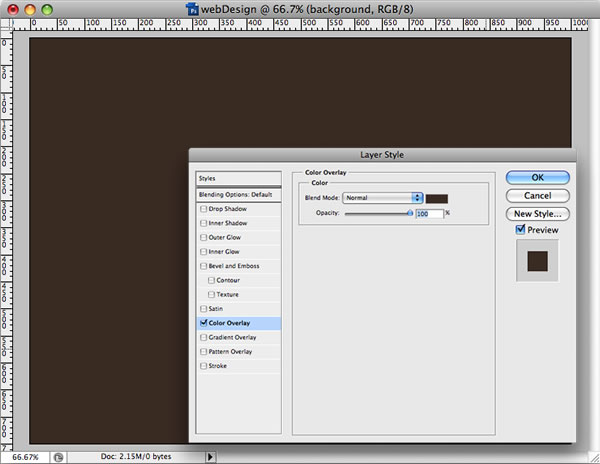Click the Photoshop document icon in title bar
The width and height of the screenshot is (600, 464).
coord(193,8)
